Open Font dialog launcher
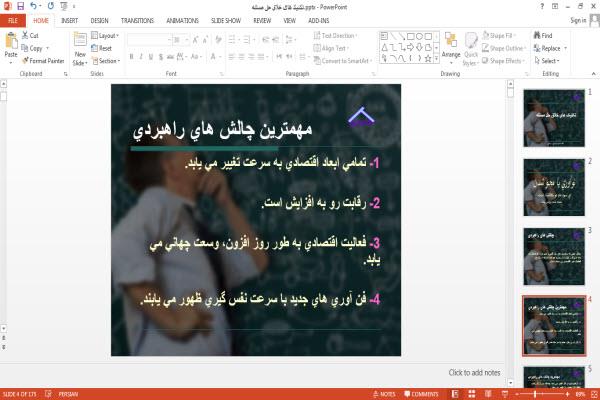This screenshot has width=600, height=400. click(221, 74)
